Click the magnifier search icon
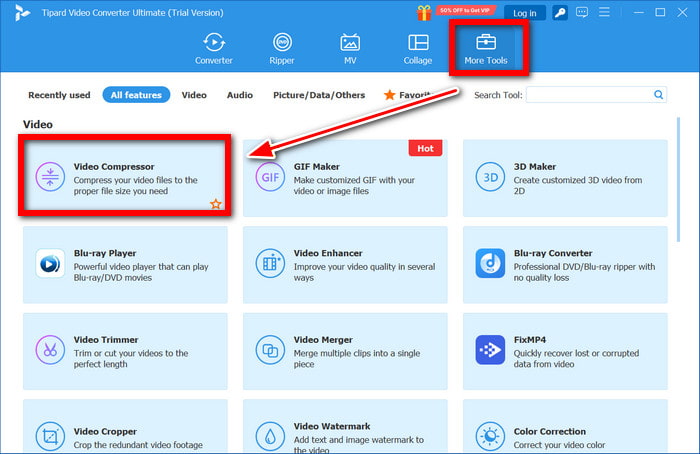 click(659, 95)
